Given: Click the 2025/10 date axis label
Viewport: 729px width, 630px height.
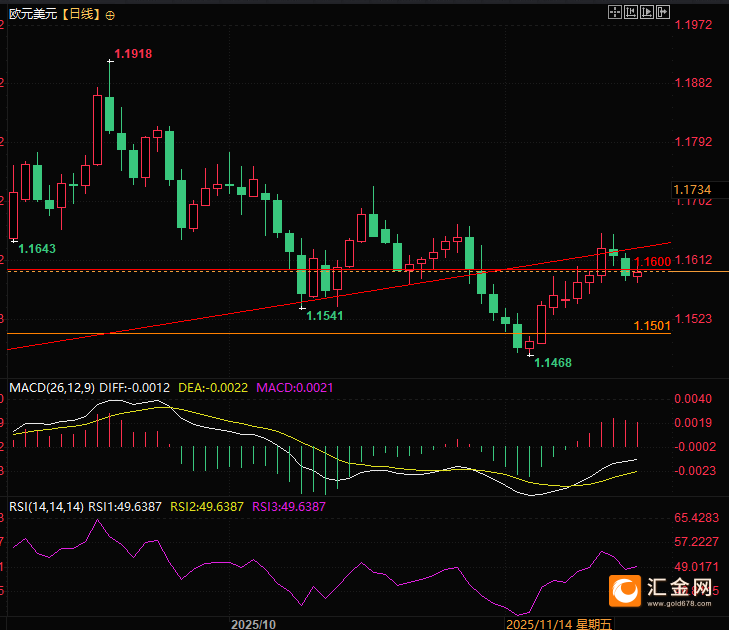Looking at the screenshot, I should 253,624.
